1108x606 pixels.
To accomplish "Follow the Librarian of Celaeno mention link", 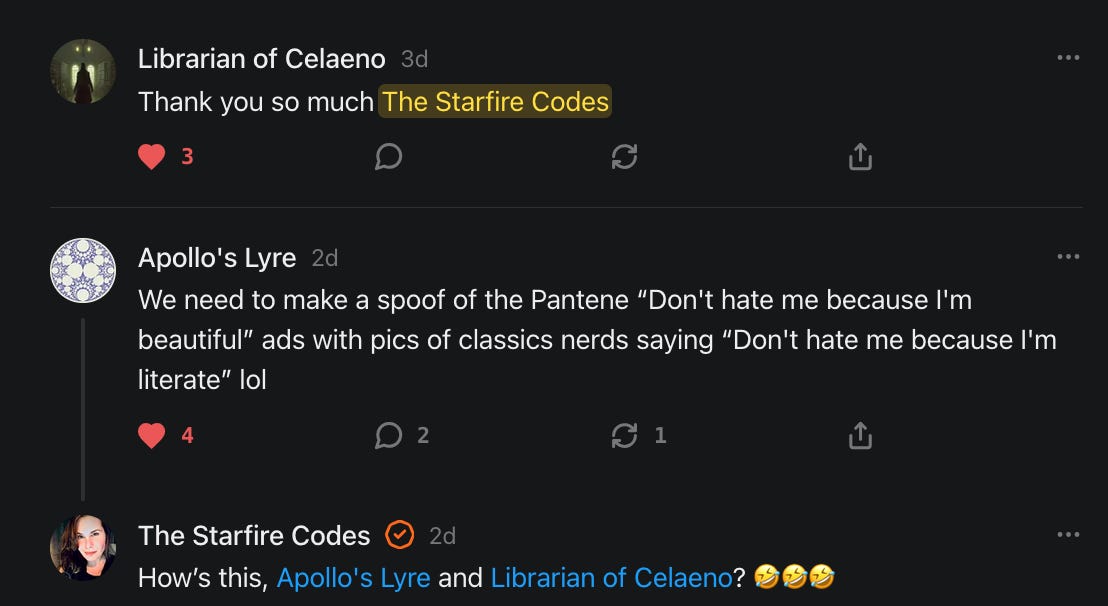I will coord(611,577).
